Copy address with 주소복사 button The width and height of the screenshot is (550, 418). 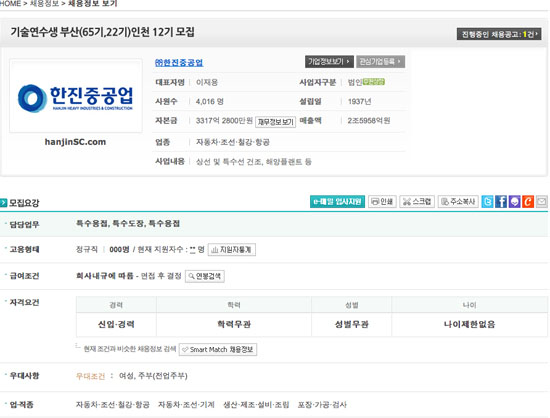click(458, 202)
